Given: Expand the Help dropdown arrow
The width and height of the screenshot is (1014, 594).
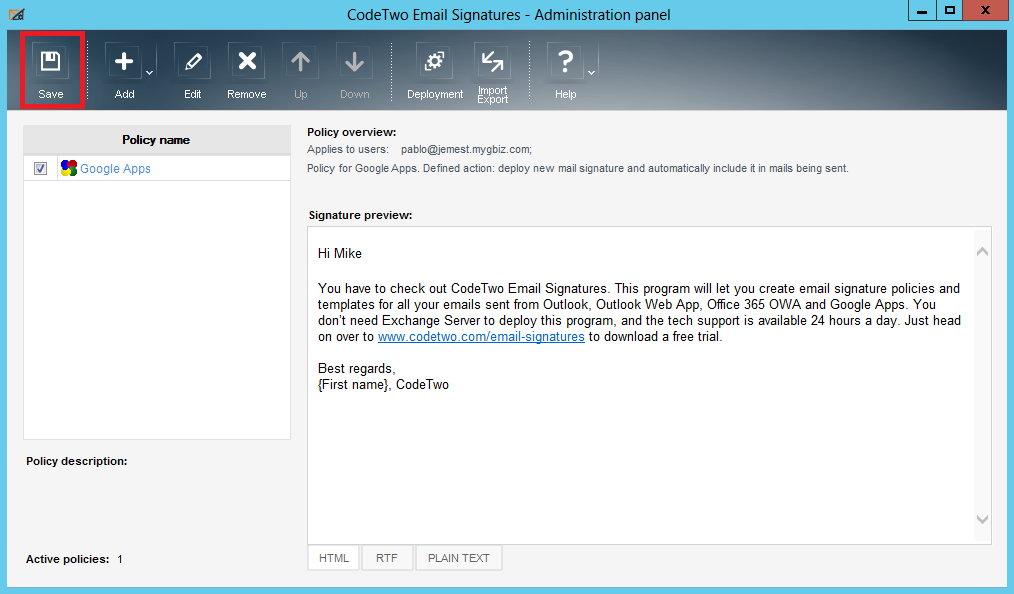Looking at the screenshot, I should tap(591, 72).
